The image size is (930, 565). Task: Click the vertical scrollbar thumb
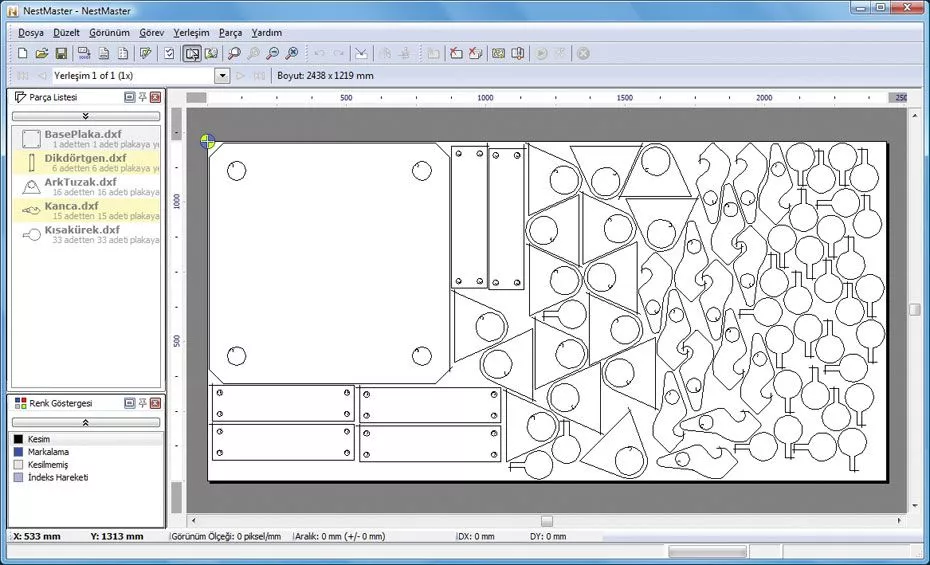[x=915, y=310]
